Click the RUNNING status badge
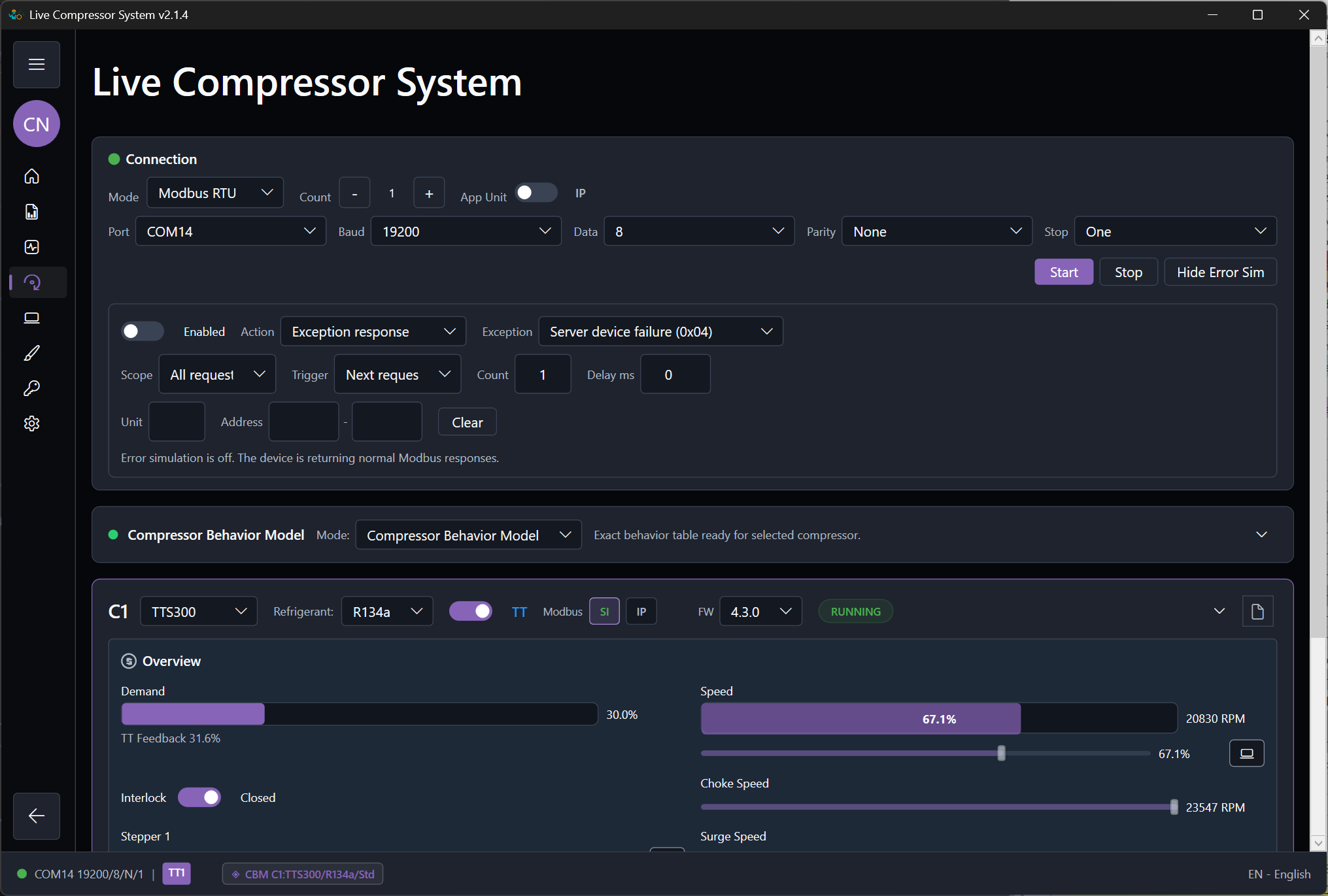 tap(855, 612)
